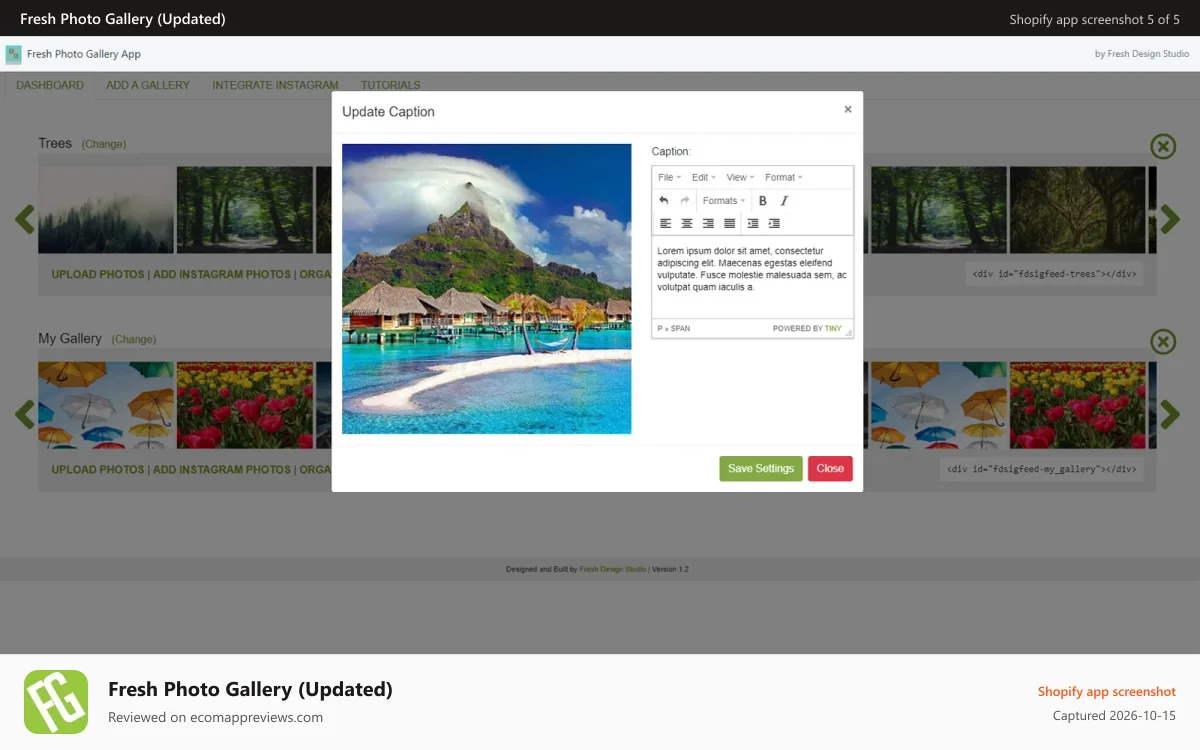Justify the caption text
The image size is (1200, 750).
point(730,224)
